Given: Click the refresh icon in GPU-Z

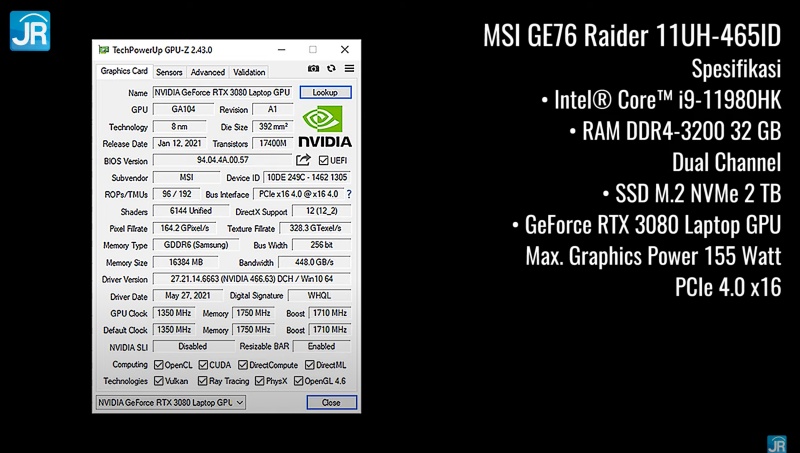Looking at the screenshot, I should (331, 68).
